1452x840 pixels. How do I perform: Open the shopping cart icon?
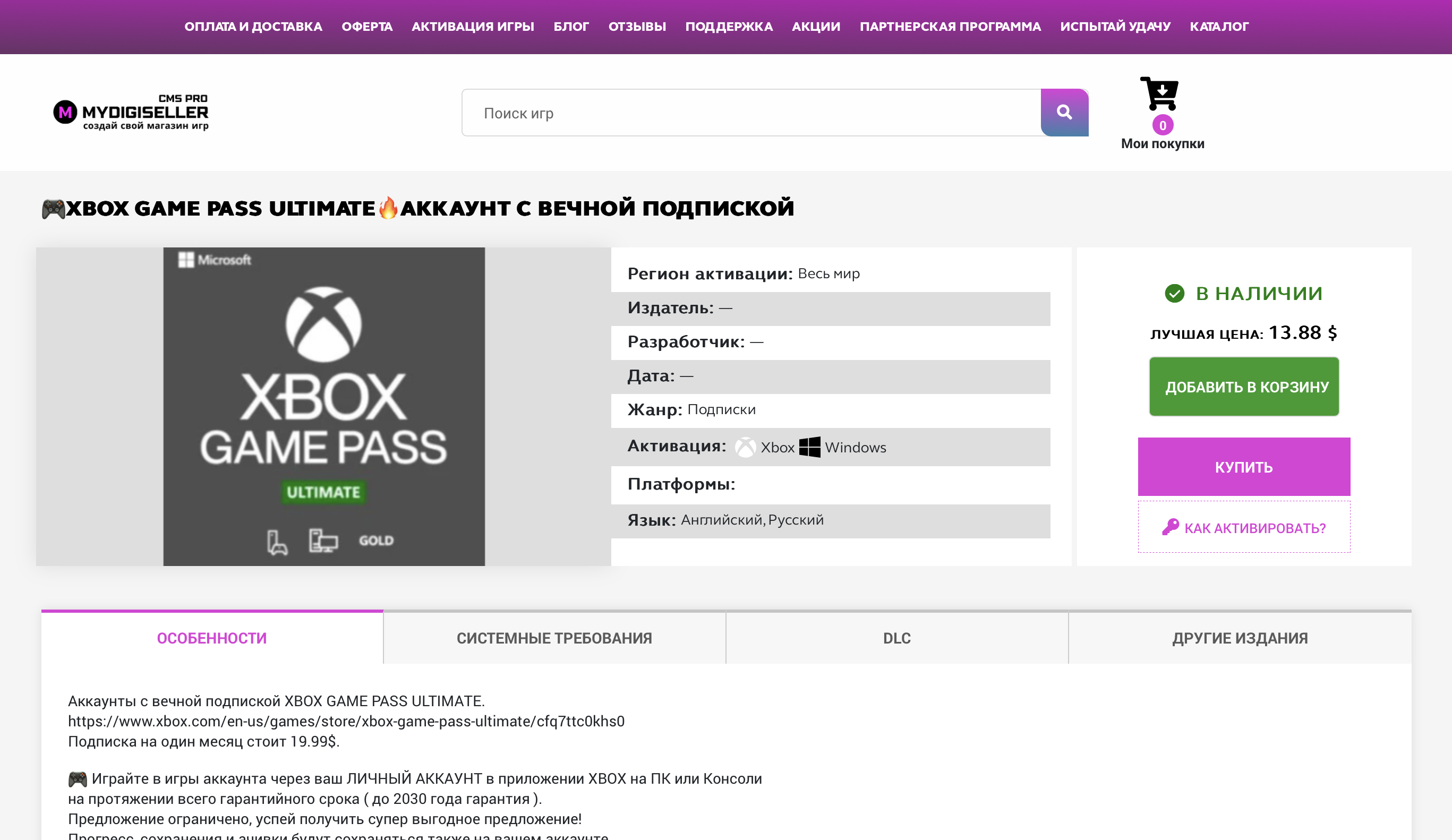[1159, 93]
